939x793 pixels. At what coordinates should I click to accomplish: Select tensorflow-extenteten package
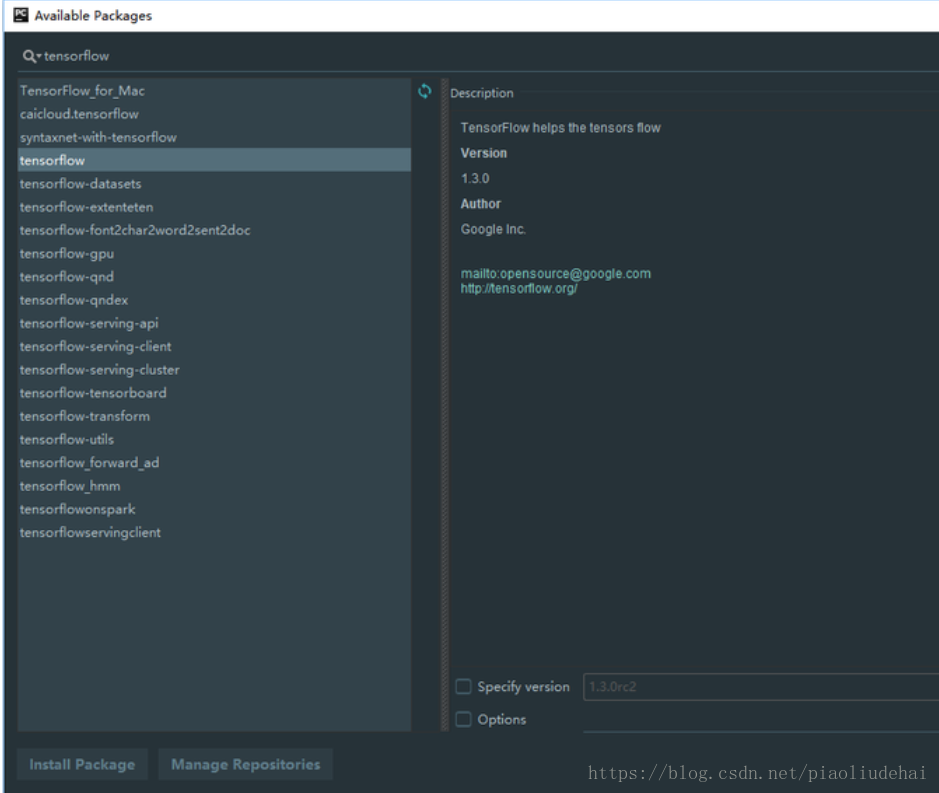[214, 207]
